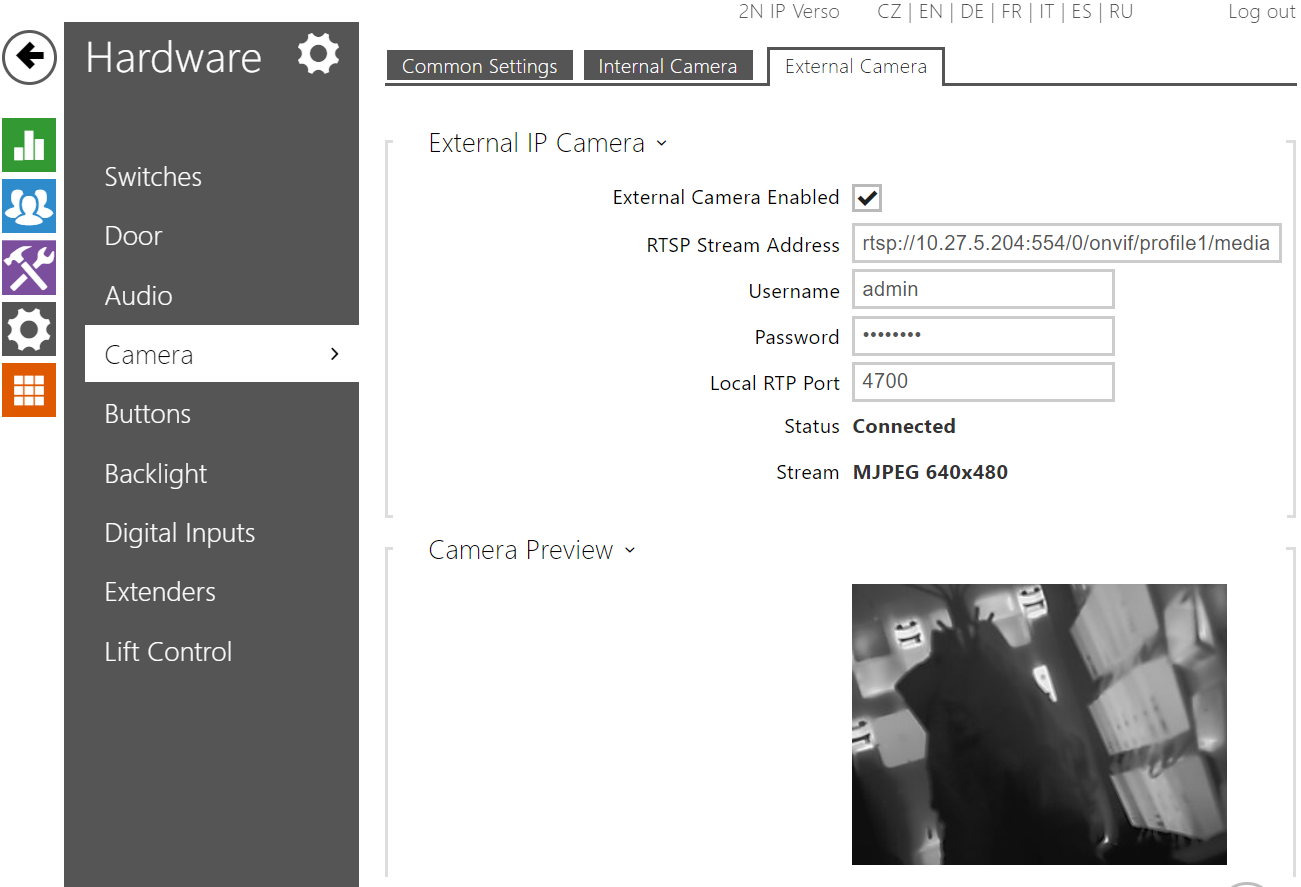Switch to the Internal Camera tab

point(667,66)
